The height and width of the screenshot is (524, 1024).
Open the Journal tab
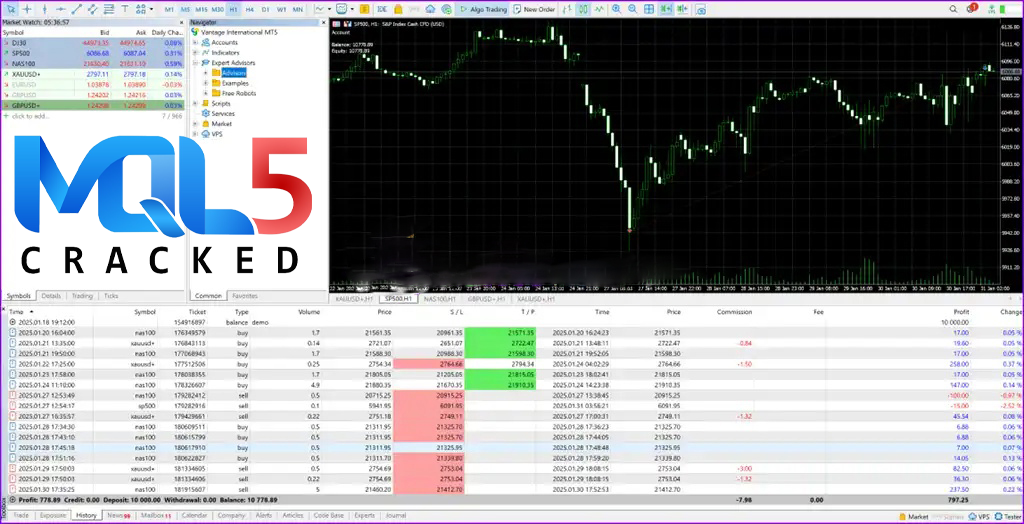396,516
